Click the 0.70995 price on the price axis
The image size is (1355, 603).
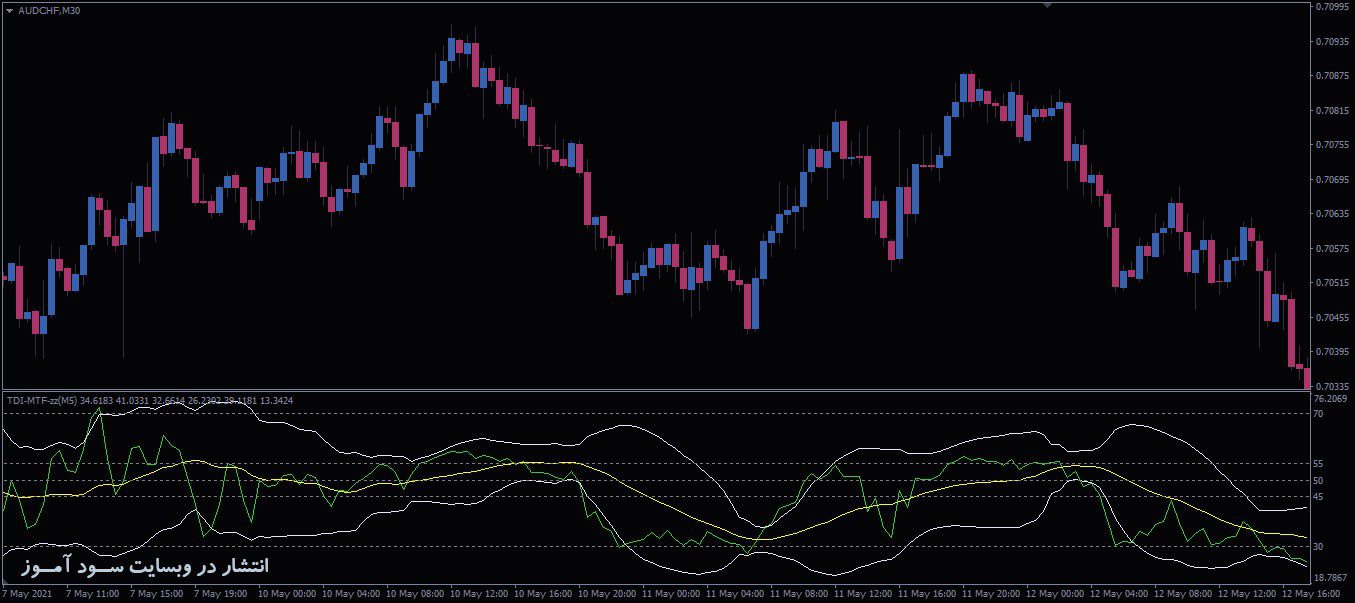[x=1333, y=7]
